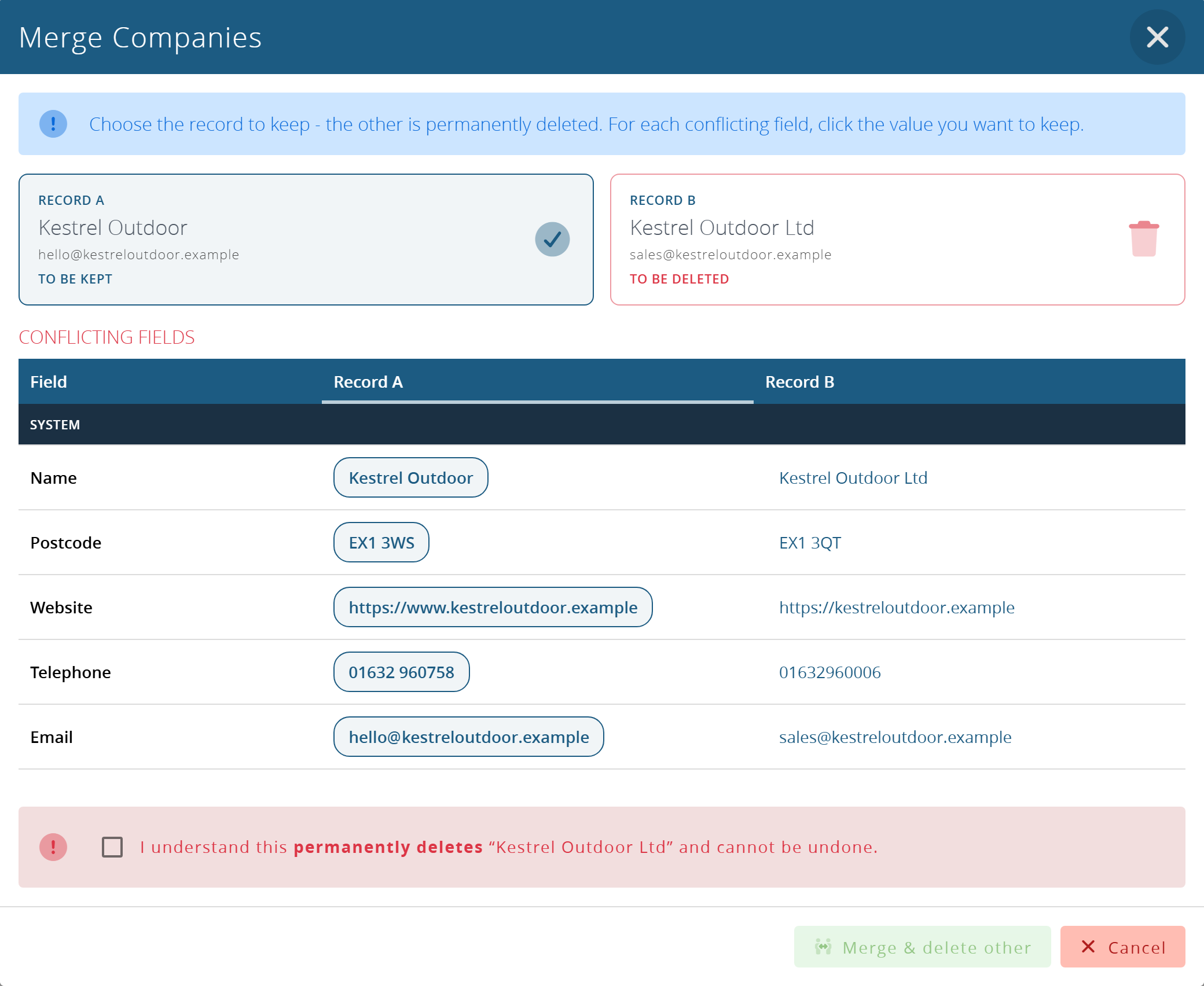Image resolution: width=1204 pixels, height=986 pixels.
Task: Choose Record B name Kestrel Outdoor Ltd
Action: (853, 478)
